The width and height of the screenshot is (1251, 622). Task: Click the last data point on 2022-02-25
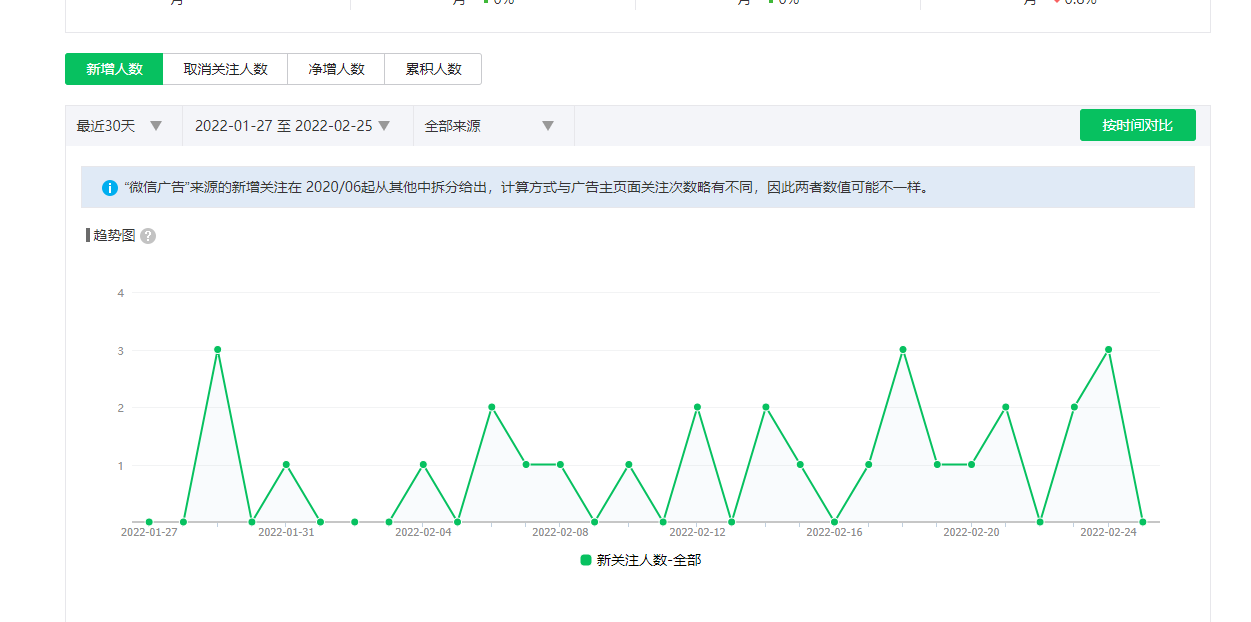click(x=1142, y=522)
